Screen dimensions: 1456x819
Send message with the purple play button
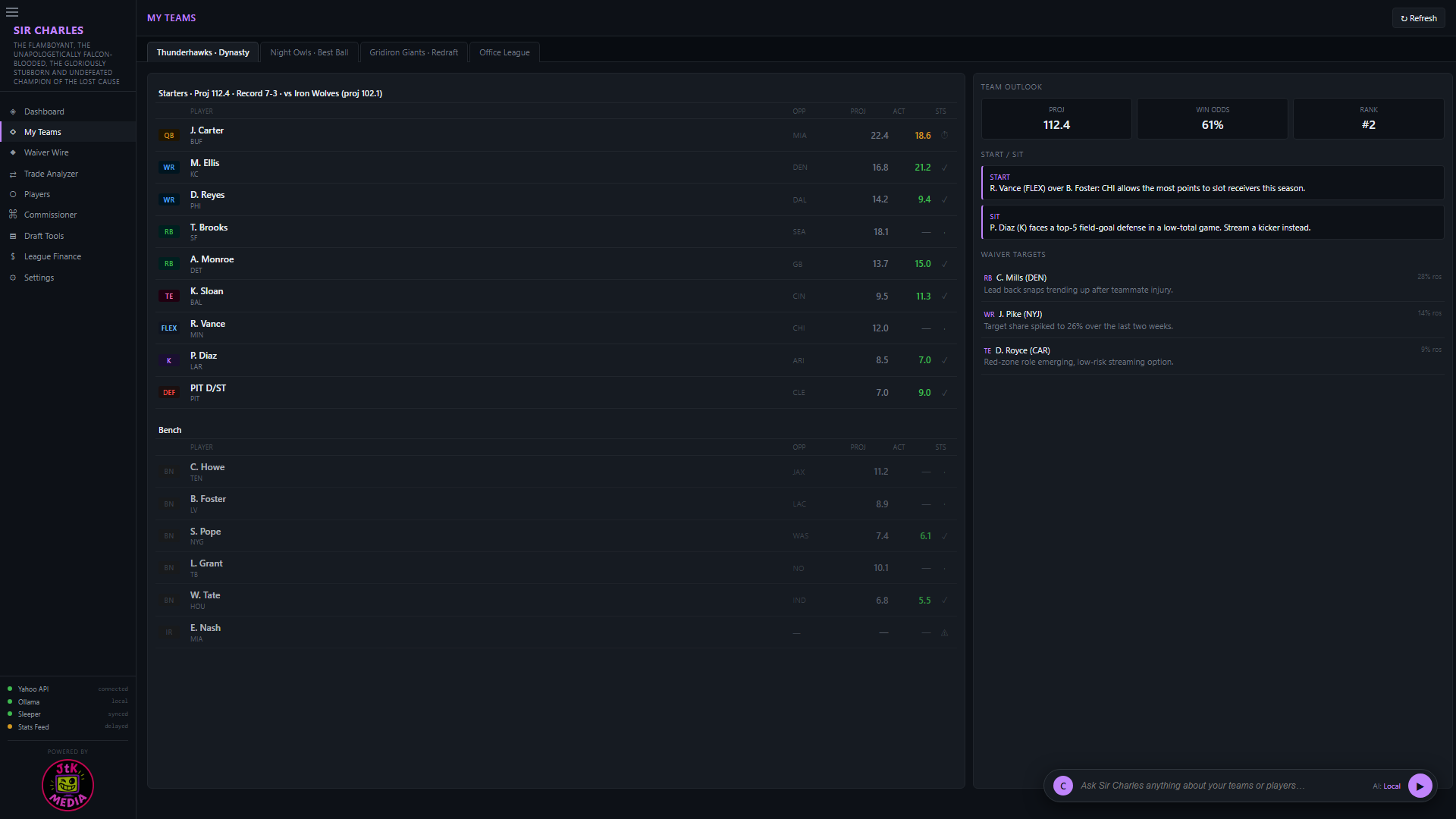(1420, 786)
